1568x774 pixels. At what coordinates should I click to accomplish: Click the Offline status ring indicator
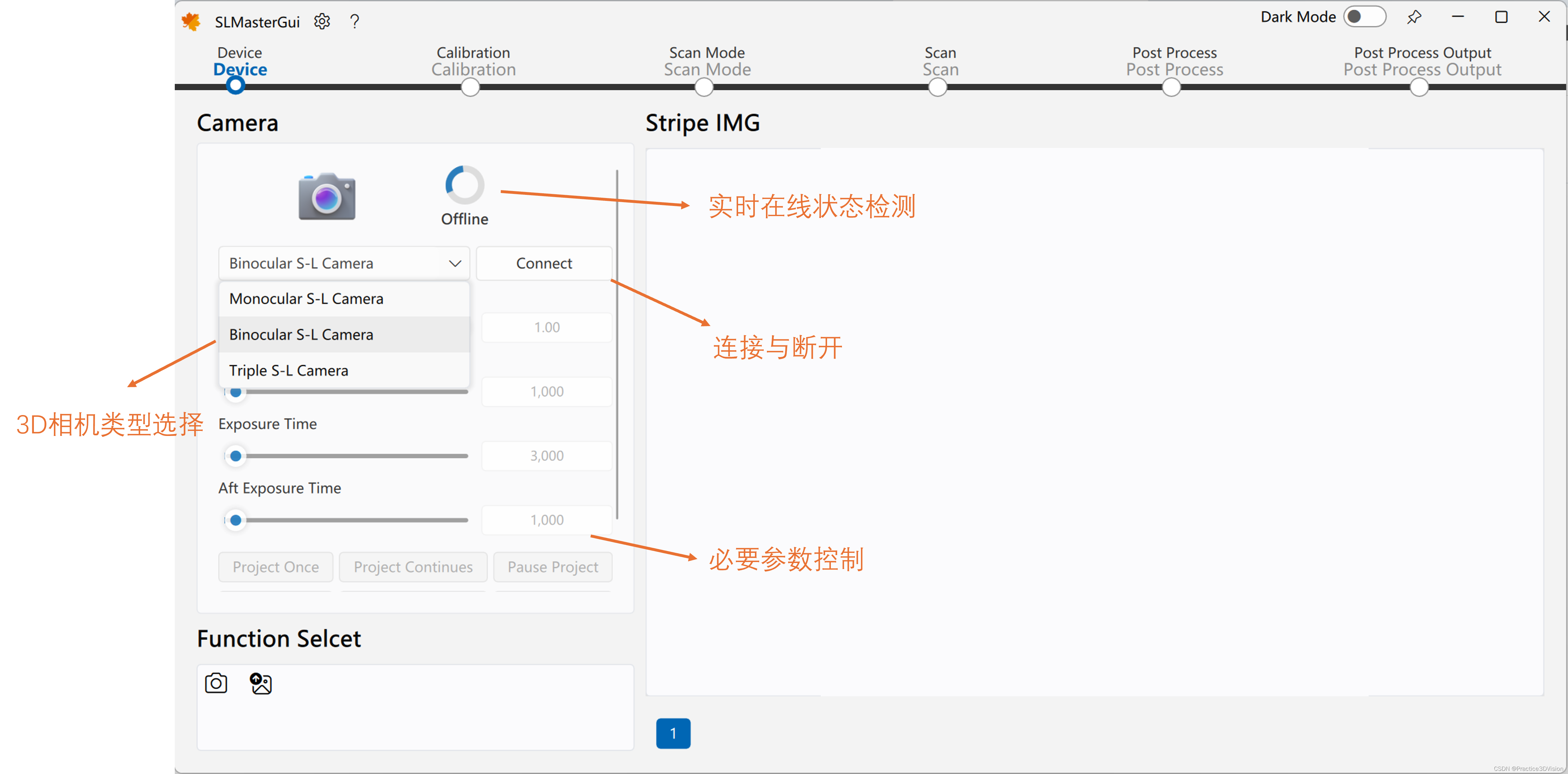coord(465,185)
